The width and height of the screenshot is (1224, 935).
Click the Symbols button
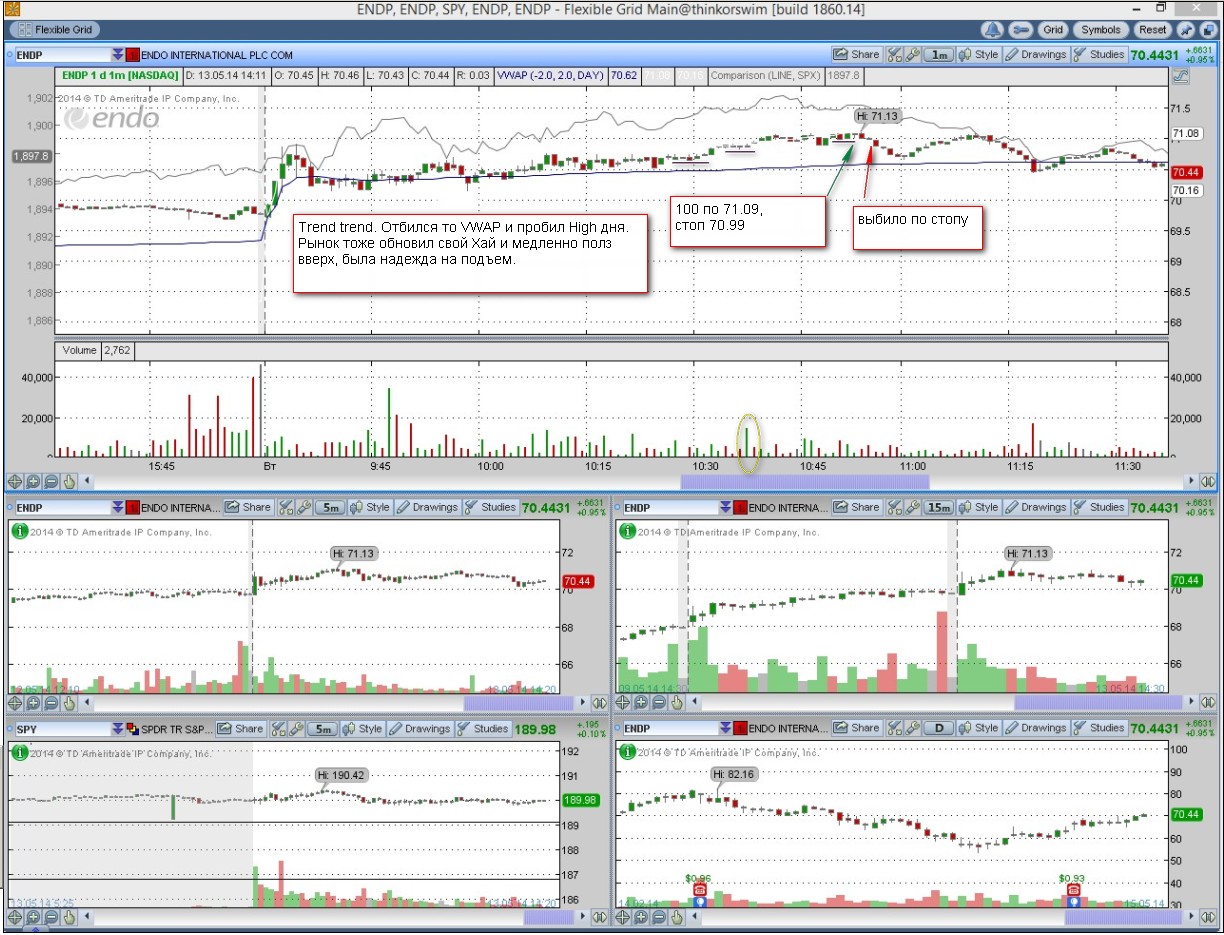point(1101,30)
